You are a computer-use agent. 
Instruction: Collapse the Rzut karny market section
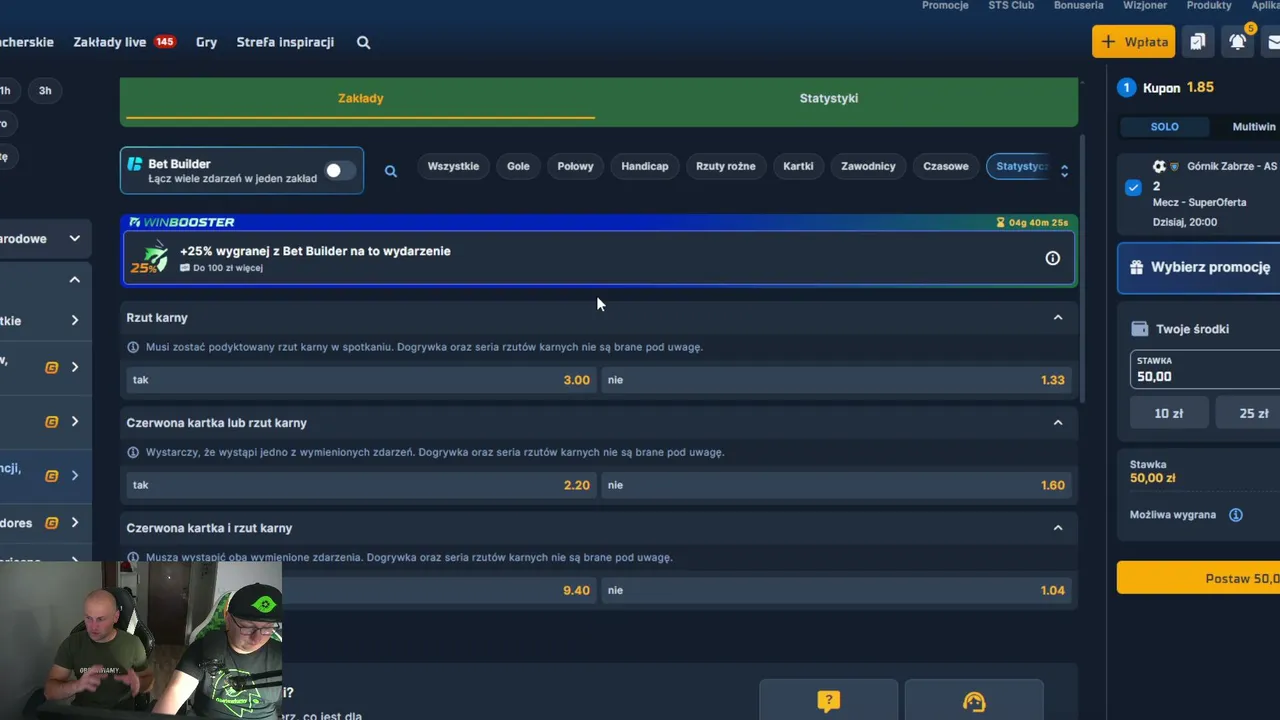1058,317
